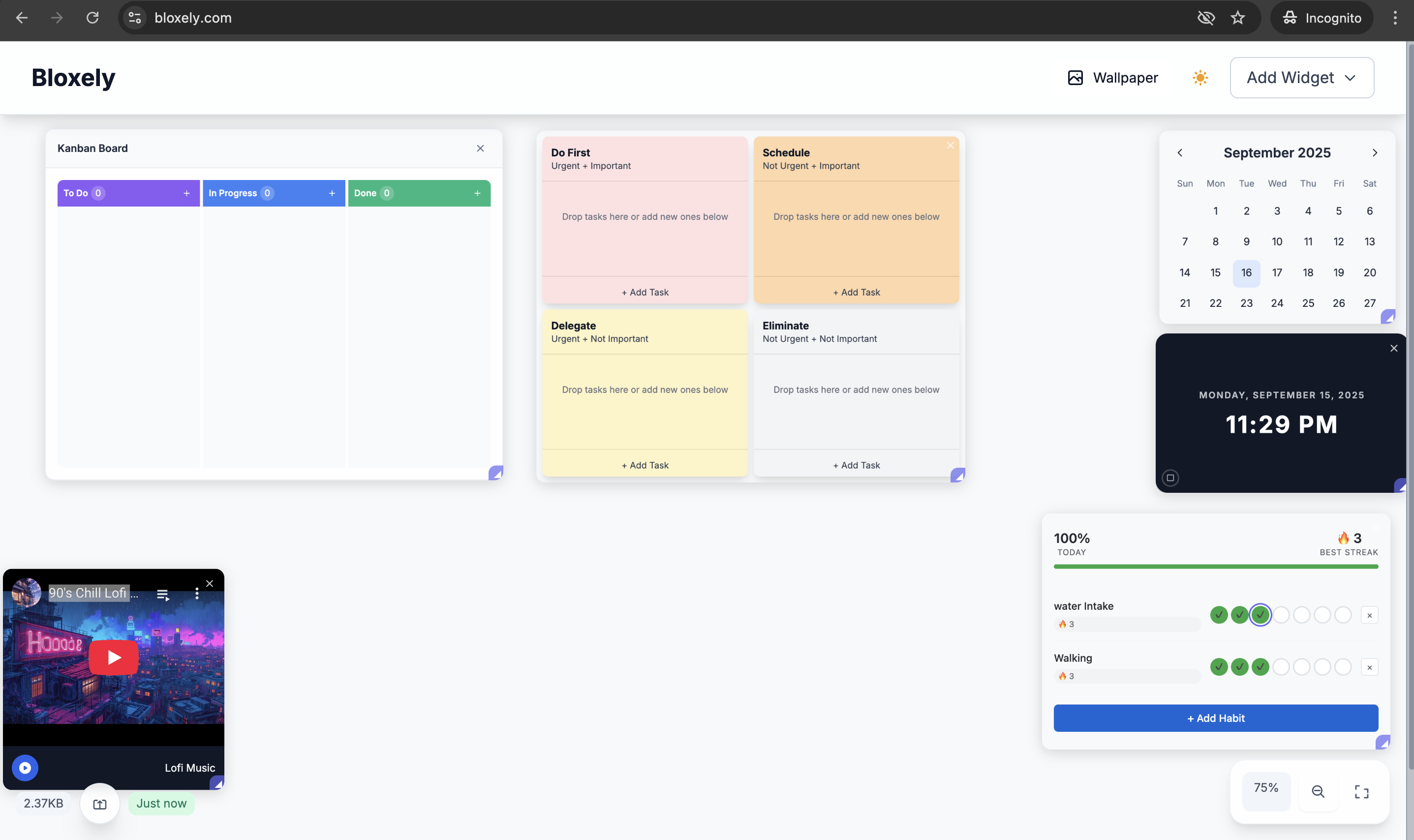Click the fullscreen brackets icon
The width and height of the screenshot is (1414, 840).
click(x=1361, y=791)
